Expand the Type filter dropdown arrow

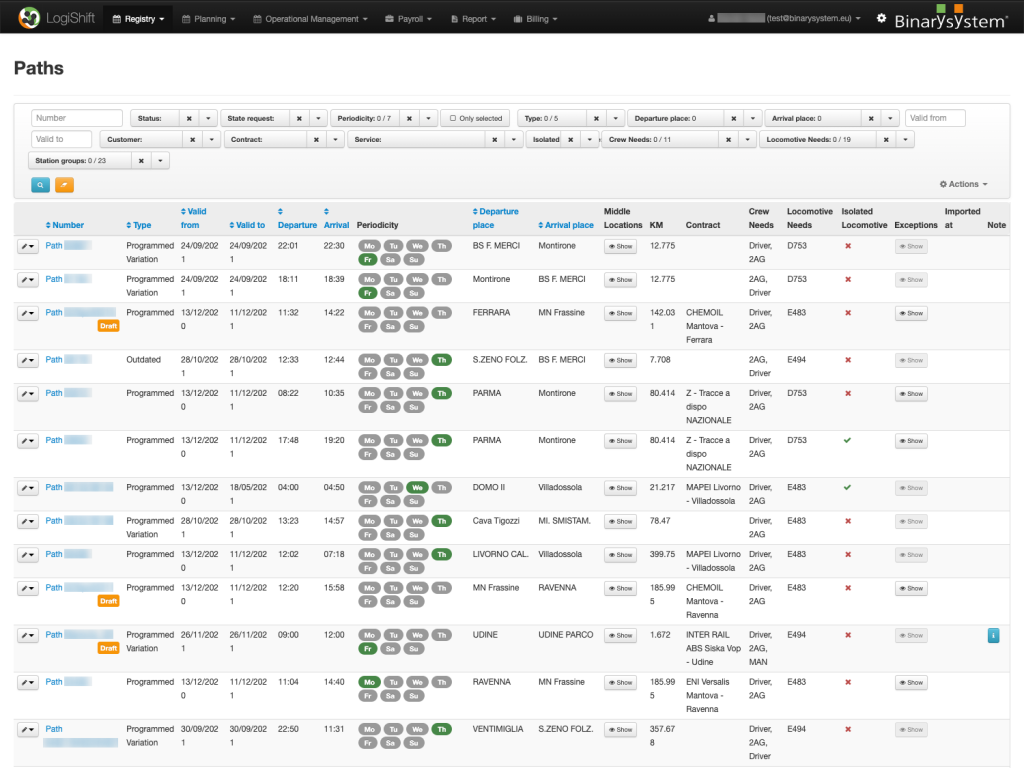click(615, 118)
